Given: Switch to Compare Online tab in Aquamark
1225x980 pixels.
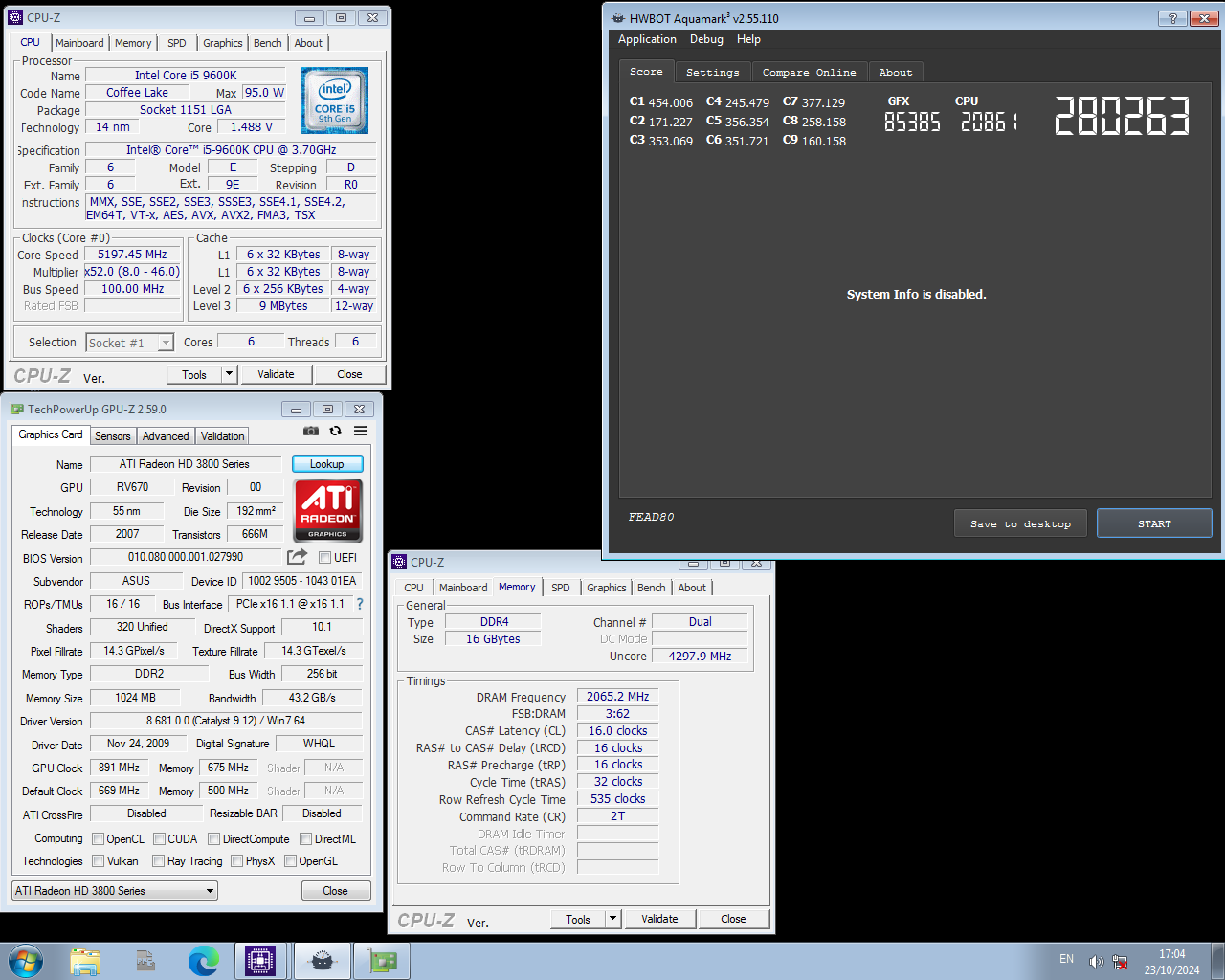Looking at the screenshot, I should click(810, 73).
